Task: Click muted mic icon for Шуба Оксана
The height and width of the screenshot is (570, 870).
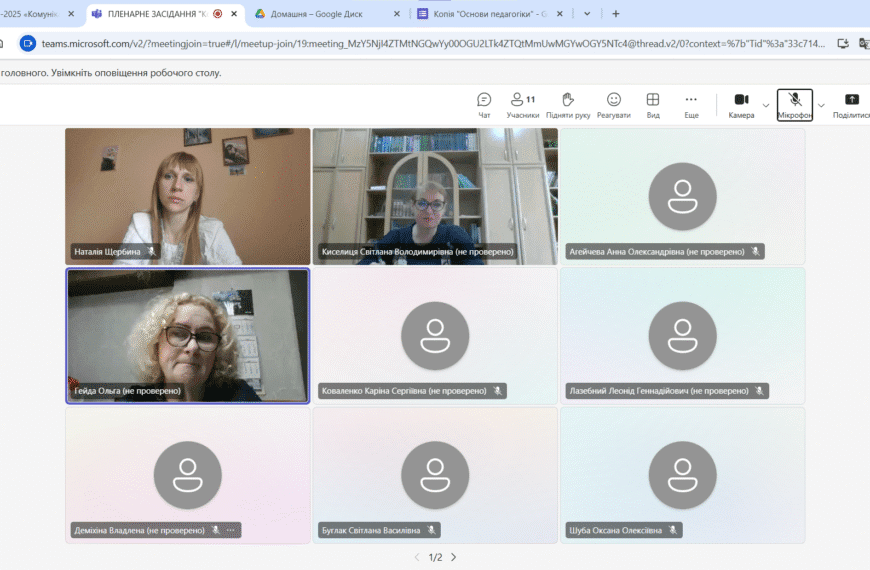Action: 672,530
